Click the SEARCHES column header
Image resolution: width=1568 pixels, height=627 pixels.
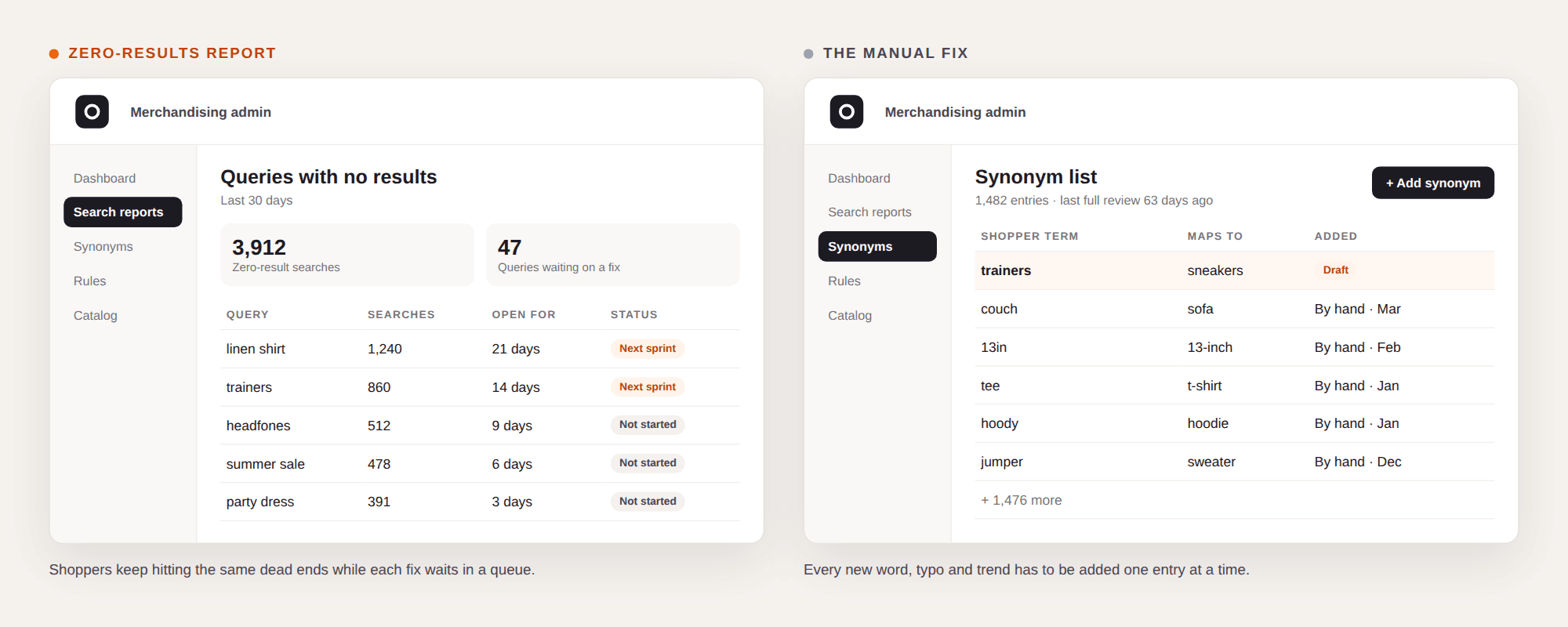(401, 314)
